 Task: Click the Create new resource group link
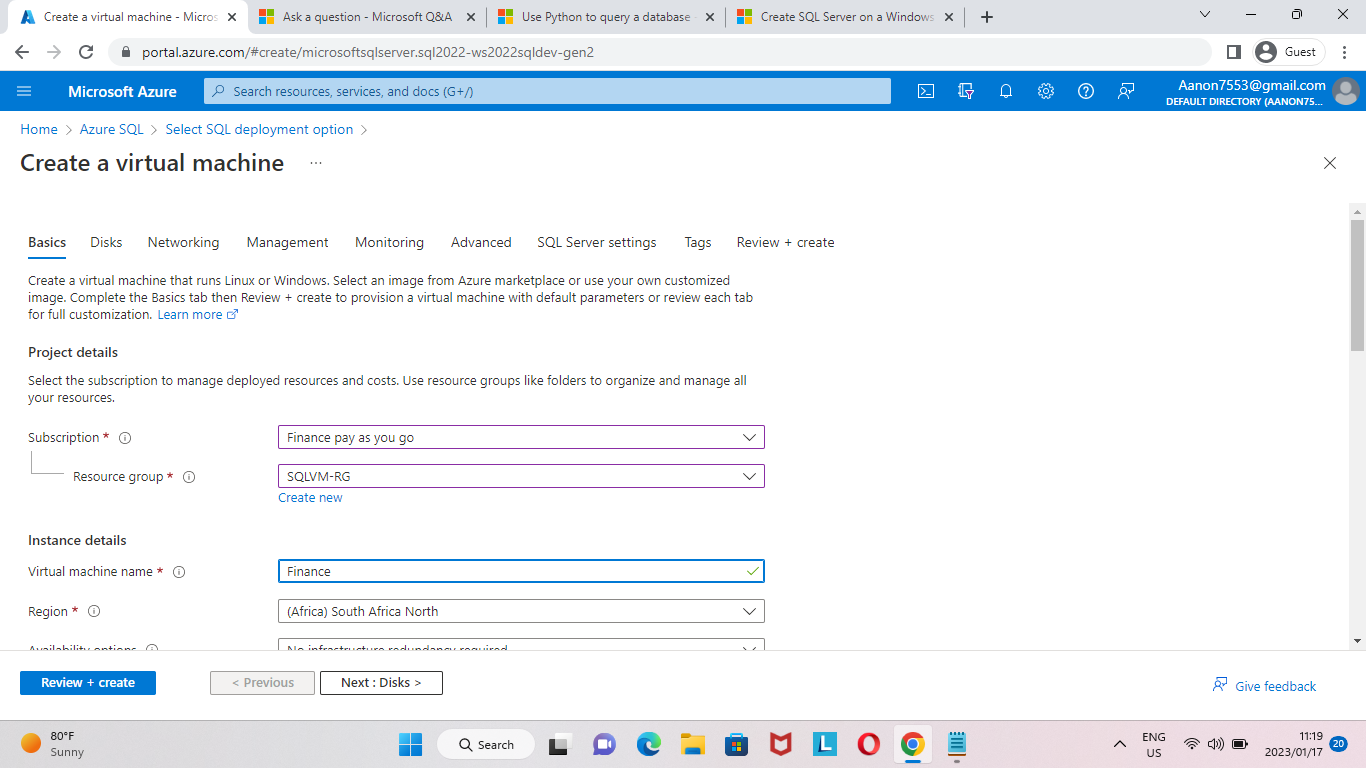coord(310,498)
